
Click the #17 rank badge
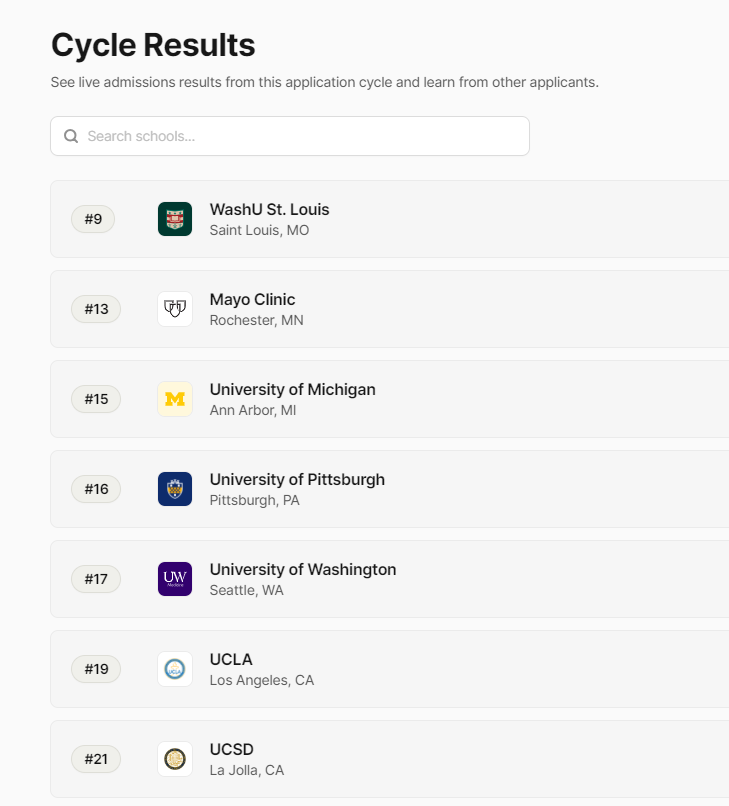[x=96, y=579]
